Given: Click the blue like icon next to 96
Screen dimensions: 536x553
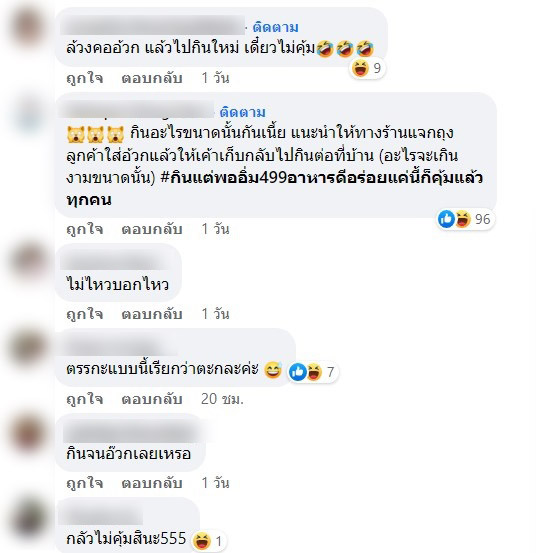Looking at the screenshot, I should coord(446,219).
